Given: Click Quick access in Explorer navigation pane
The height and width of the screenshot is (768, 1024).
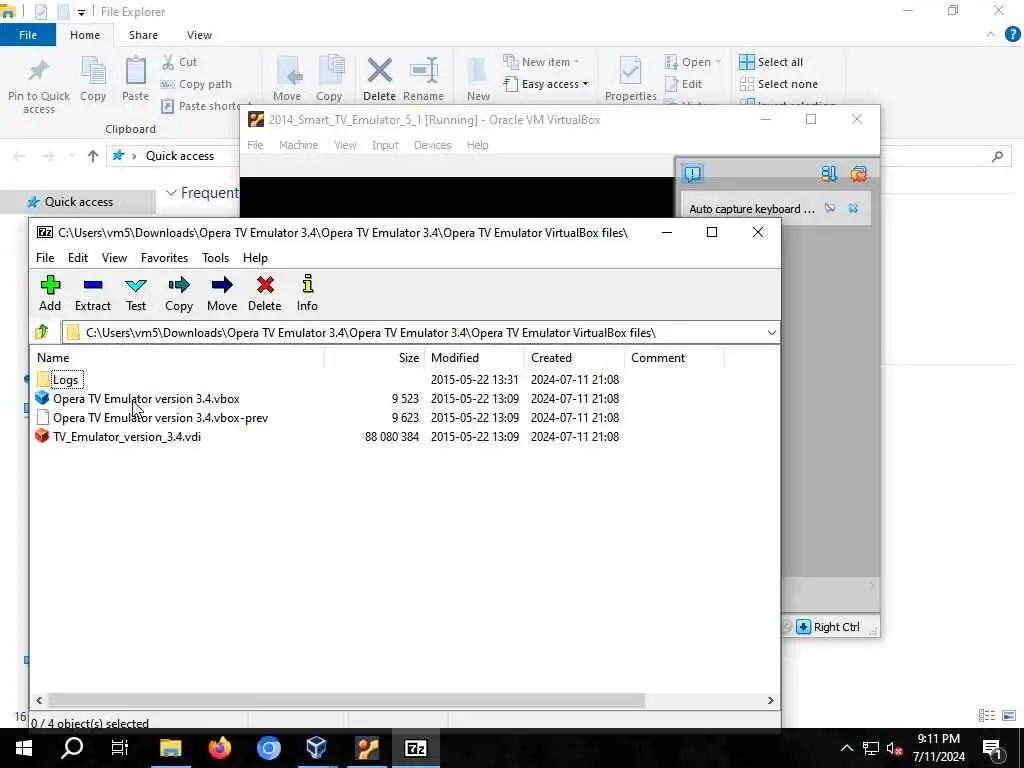Looking at the screenshot, I should [x=78, y=202].
